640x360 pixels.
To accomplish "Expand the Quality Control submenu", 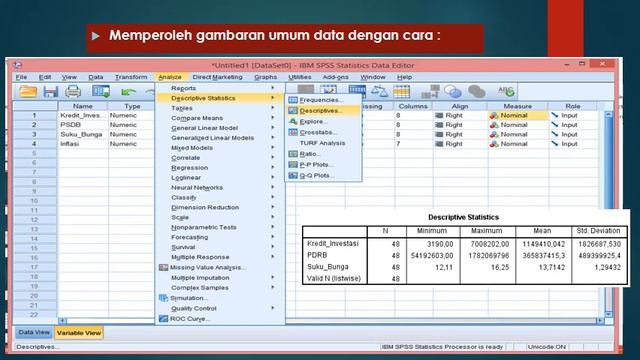I will [x=220, y=309].
